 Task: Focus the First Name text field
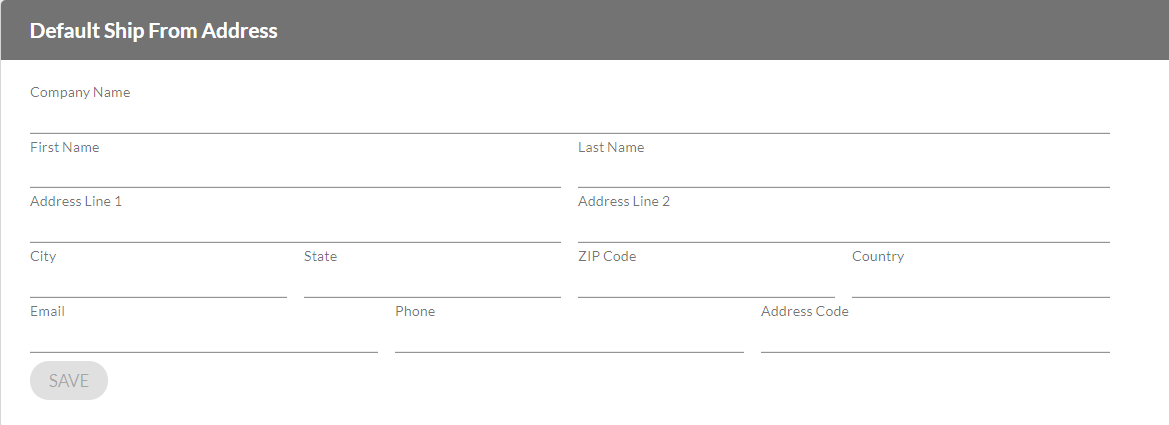(x=295, y=174)
